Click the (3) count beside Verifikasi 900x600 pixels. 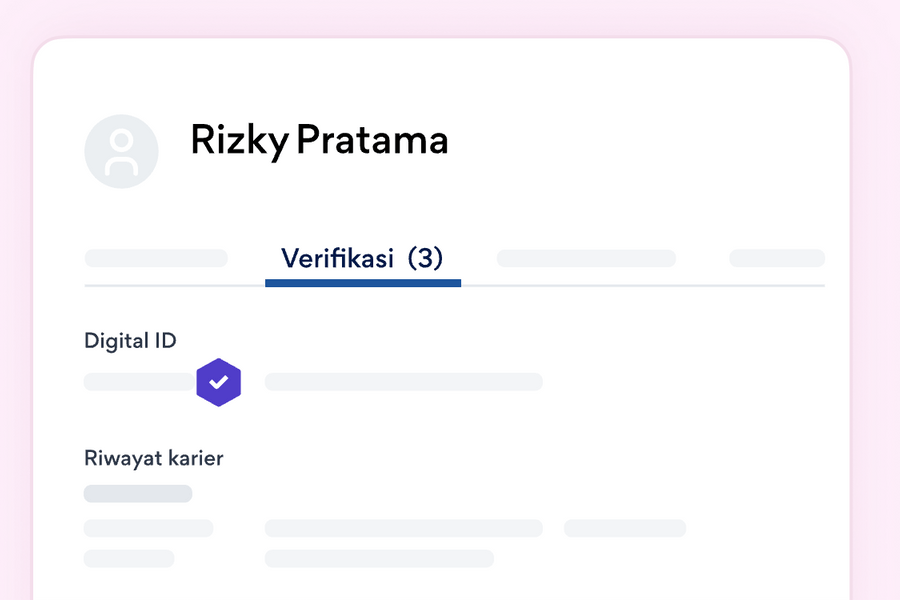click(x=425, y=258)
